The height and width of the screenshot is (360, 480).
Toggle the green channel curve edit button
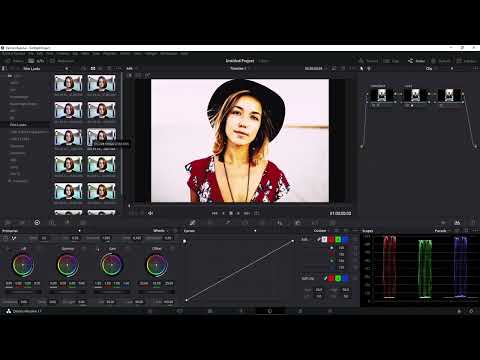(x=338, y=239)
